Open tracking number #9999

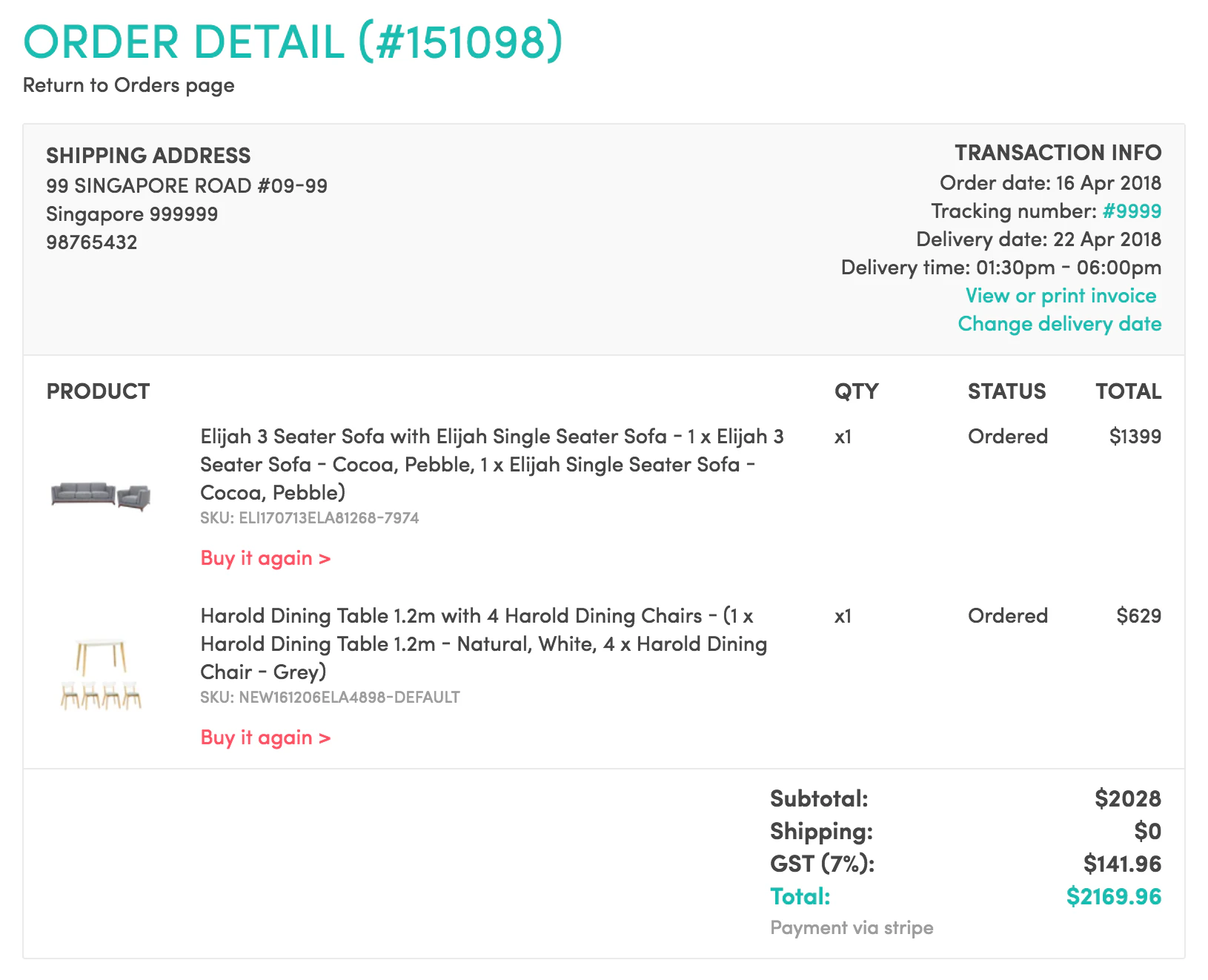[x=1131, y=211]
